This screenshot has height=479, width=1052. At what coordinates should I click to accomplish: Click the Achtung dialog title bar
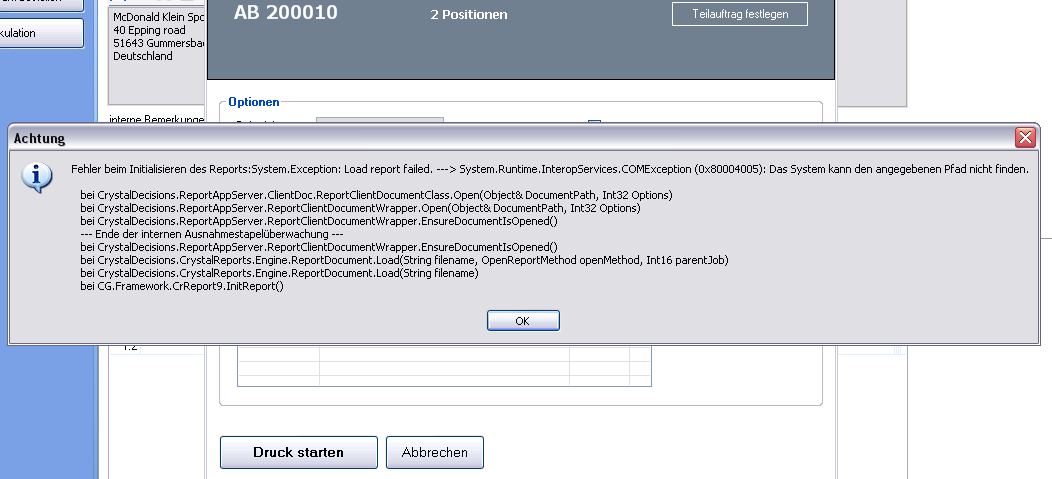[x=500, y=138]
